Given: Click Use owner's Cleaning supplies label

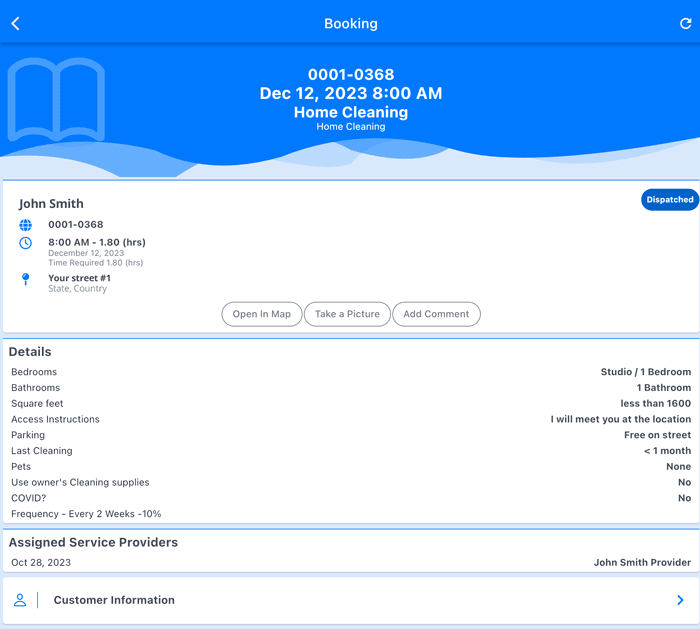Looking at the screenshot, I should pos(80,482).
